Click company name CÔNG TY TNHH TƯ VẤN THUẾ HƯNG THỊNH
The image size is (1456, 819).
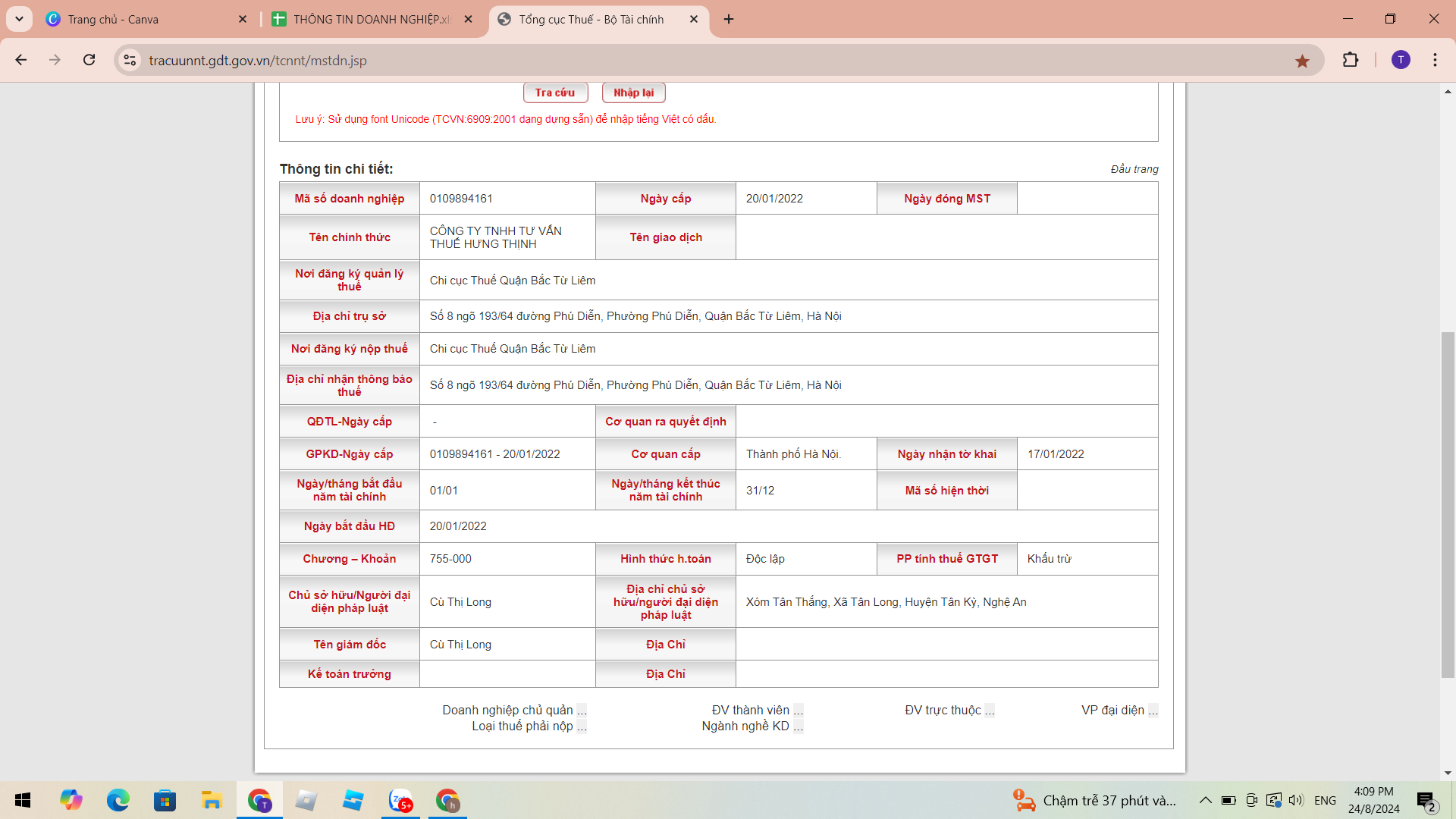pos(495,237)
